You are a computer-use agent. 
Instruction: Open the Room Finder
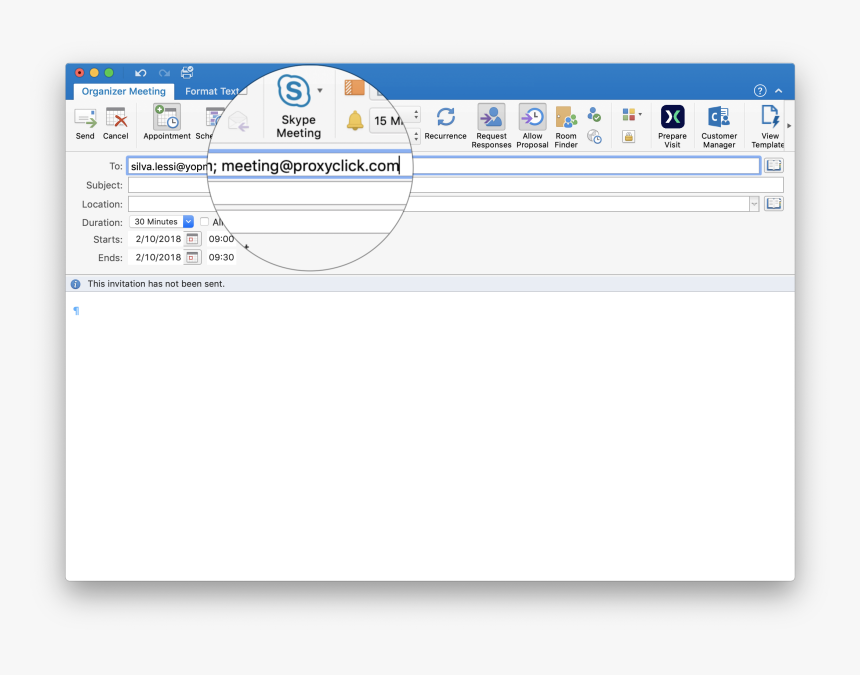(x=566, y=127)
